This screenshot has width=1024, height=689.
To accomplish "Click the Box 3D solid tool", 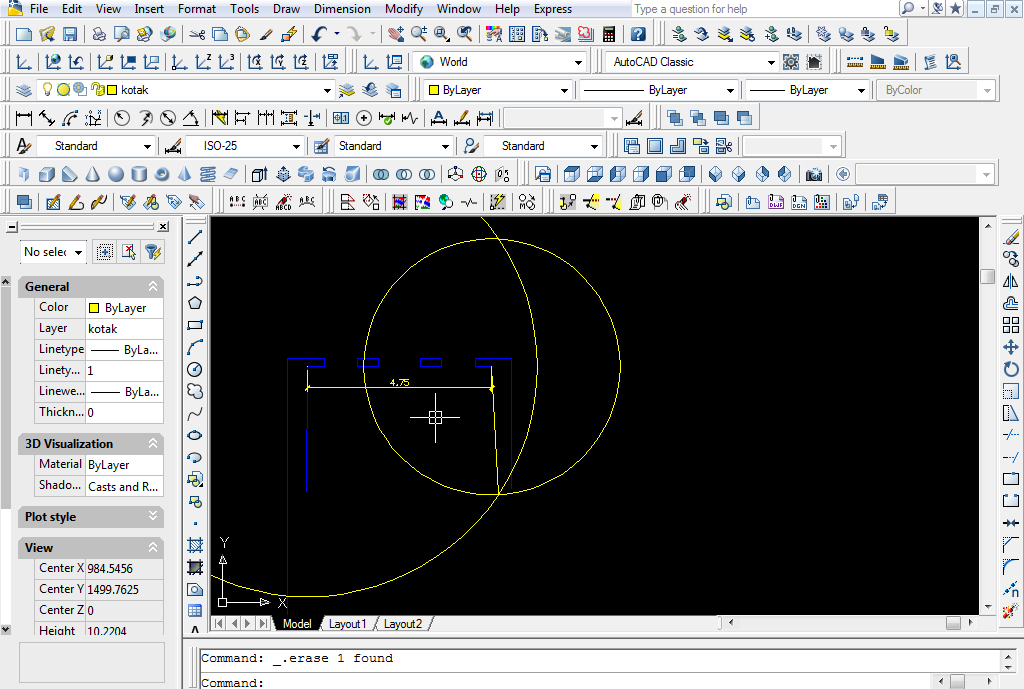I will point(46,174).
